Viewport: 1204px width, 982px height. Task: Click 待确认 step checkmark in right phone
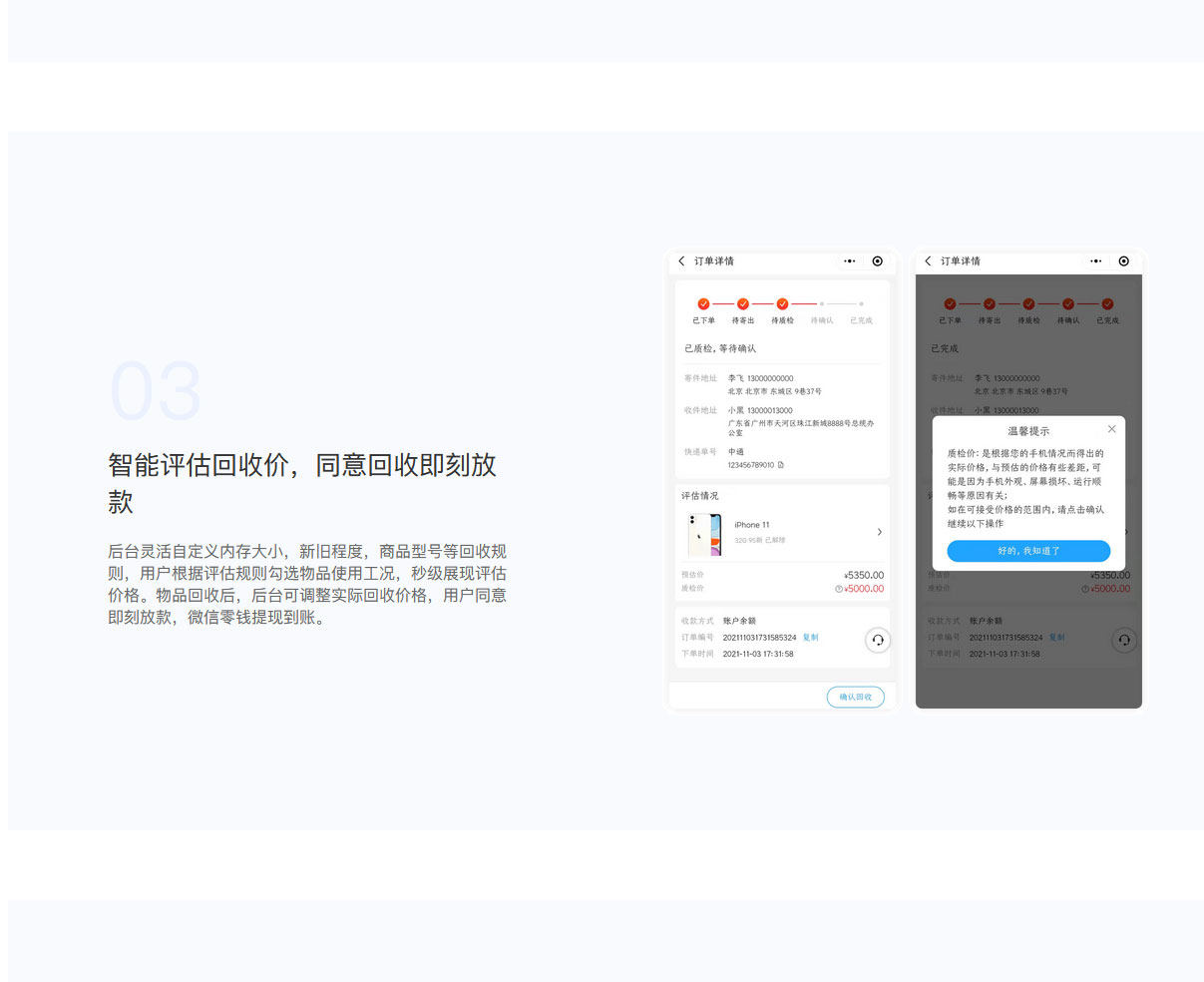[x=1068, y=303]
